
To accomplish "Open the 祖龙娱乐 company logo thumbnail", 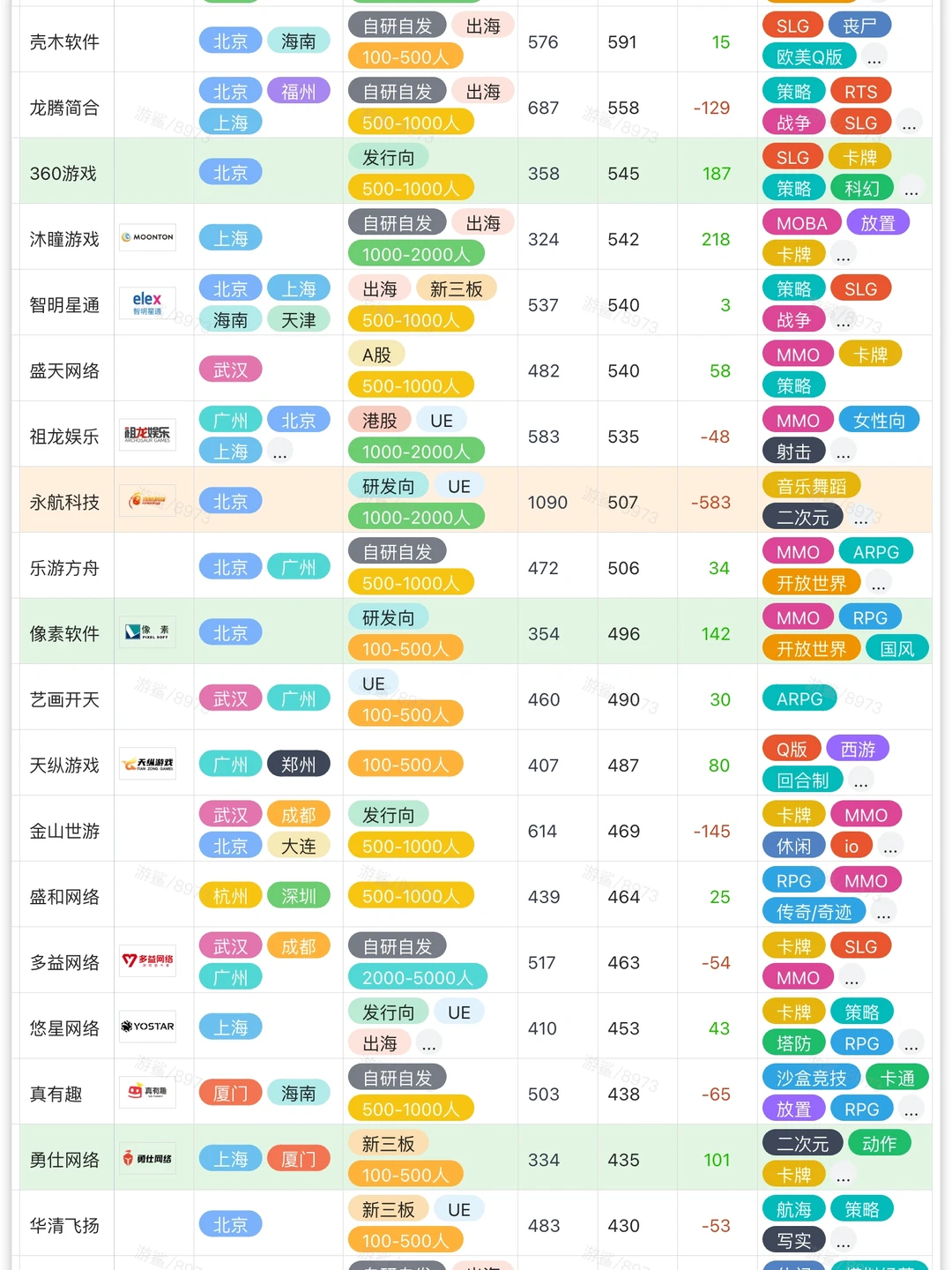I will coord(147,435).
